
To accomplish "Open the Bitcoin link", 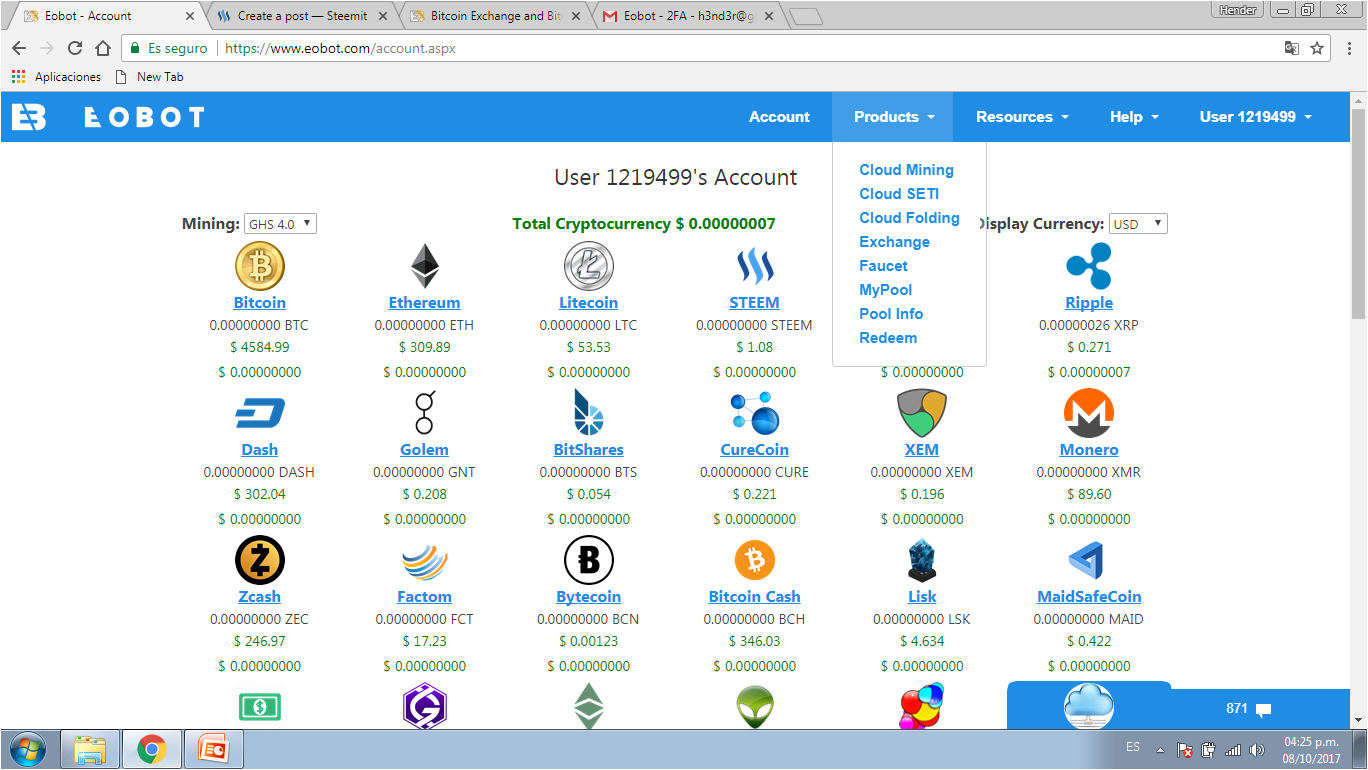I will click(260, 303).
